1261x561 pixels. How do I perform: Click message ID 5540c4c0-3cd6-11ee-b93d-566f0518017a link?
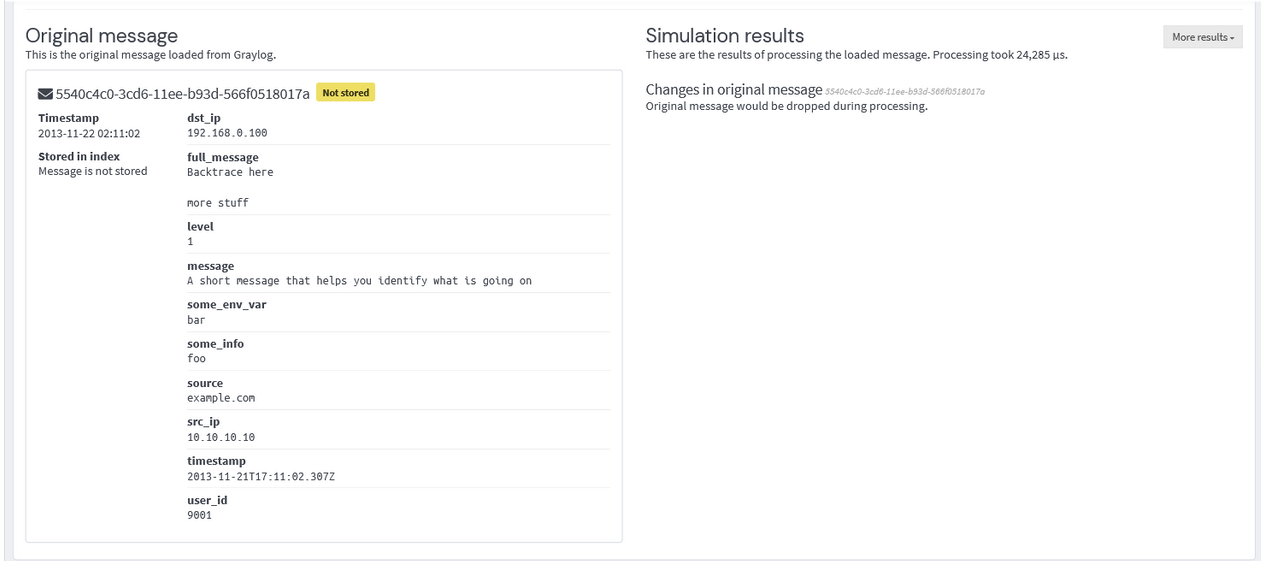click(182, 94)
